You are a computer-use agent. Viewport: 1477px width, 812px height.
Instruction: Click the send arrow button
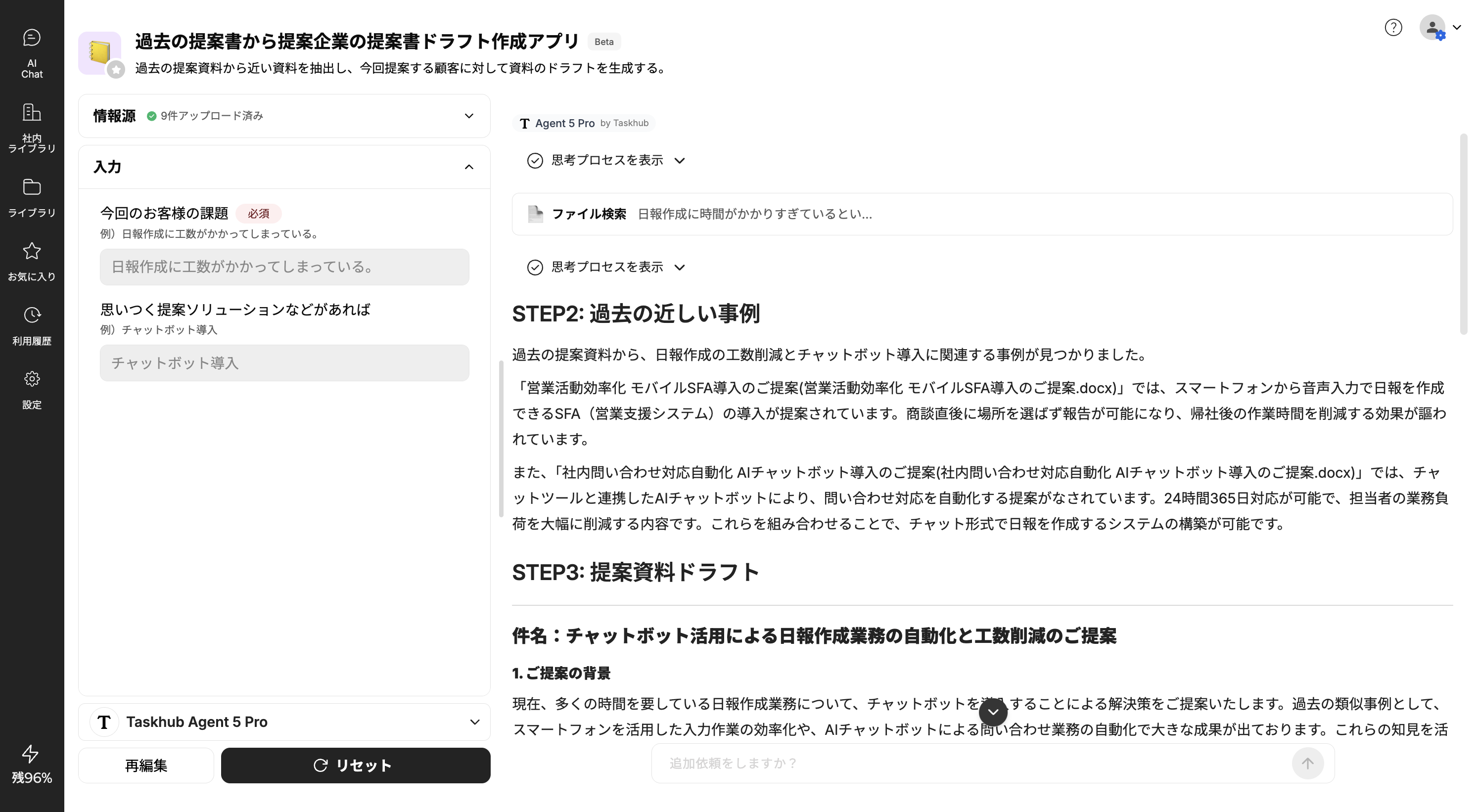(1307, 764)
